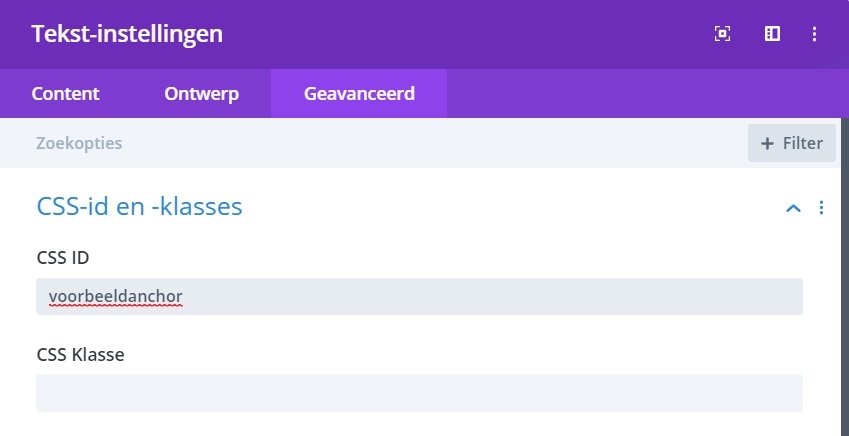Click the vertical scrollbar on right edge
The image size is (849, 436).
click(x=845, y=276)
